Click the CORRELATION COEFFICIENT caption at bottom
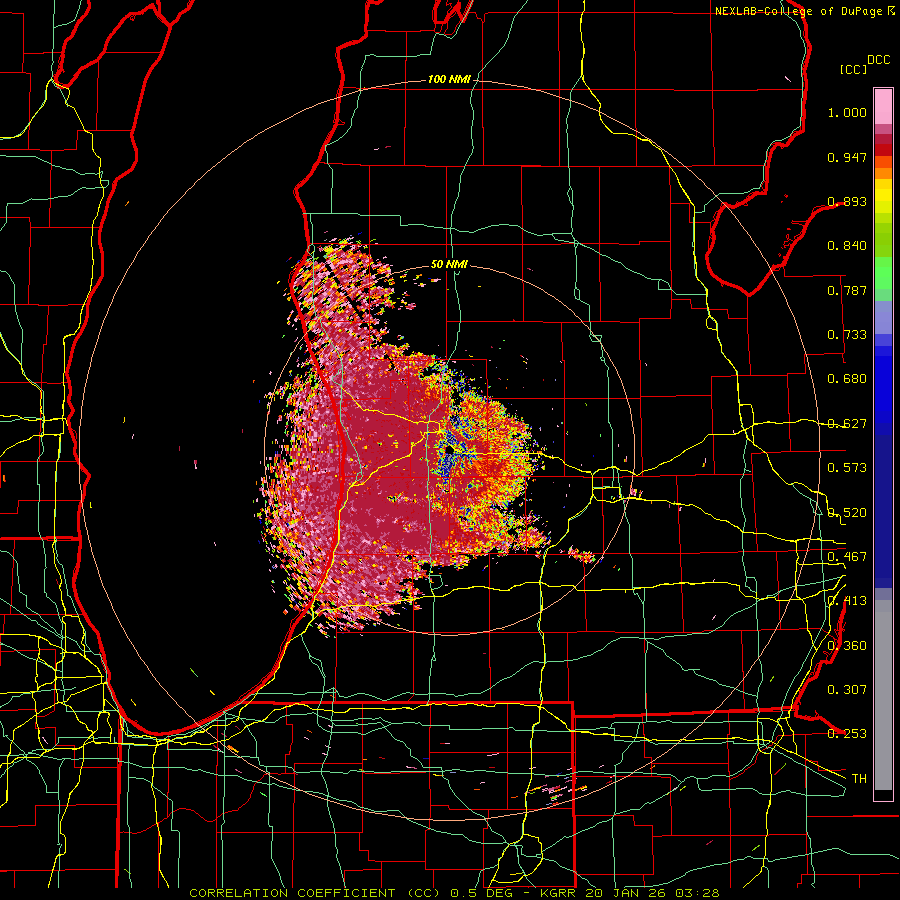900x900 pixels. pos(315,893)
